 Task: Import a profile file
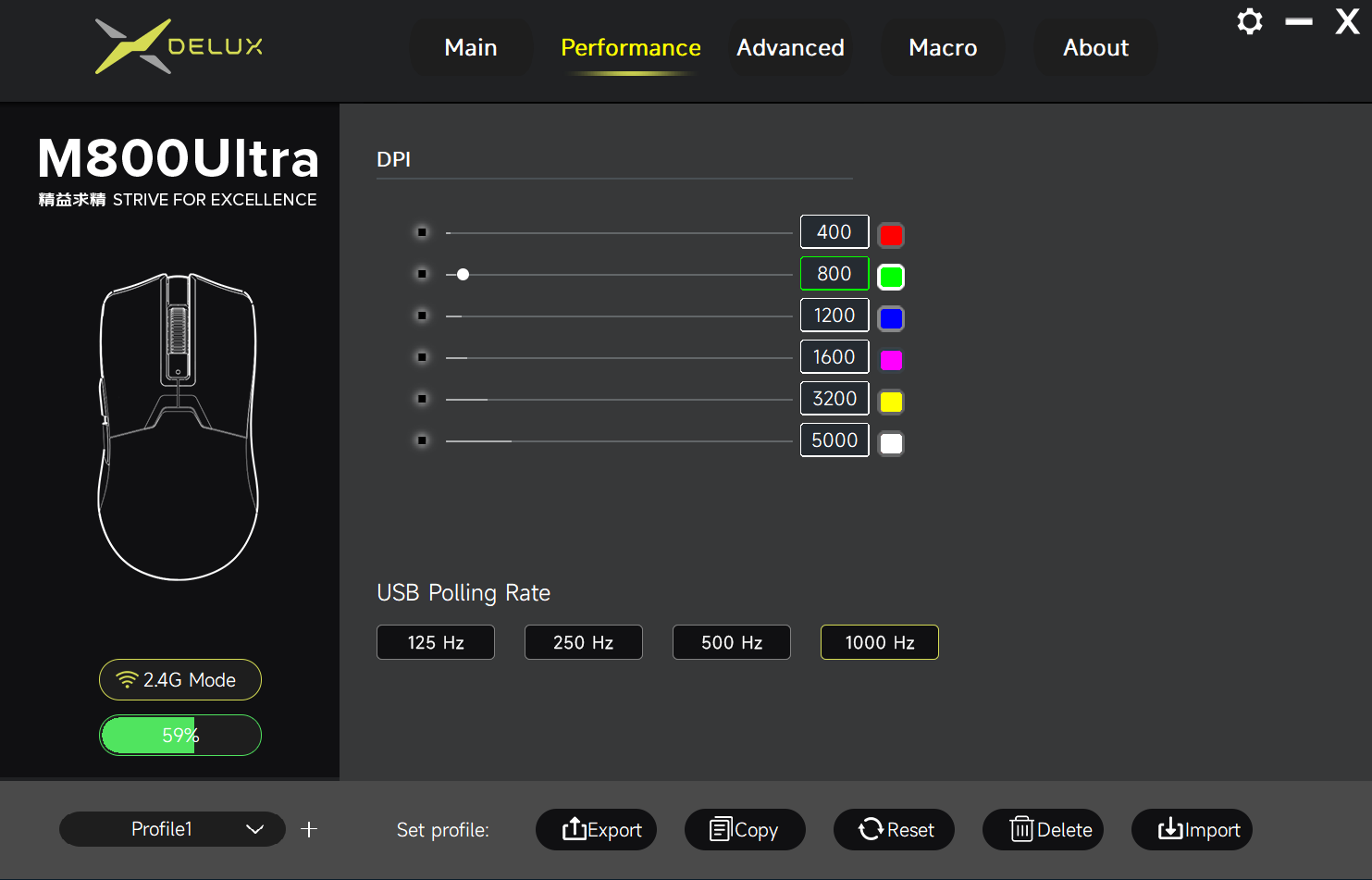coord(1192,829)
